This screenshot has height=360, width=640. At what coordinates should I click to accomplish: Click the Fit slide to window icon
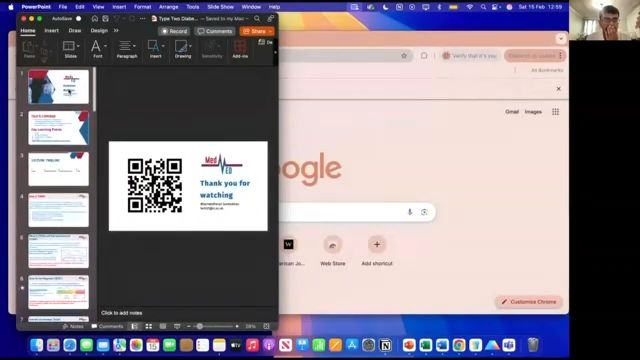267,326
